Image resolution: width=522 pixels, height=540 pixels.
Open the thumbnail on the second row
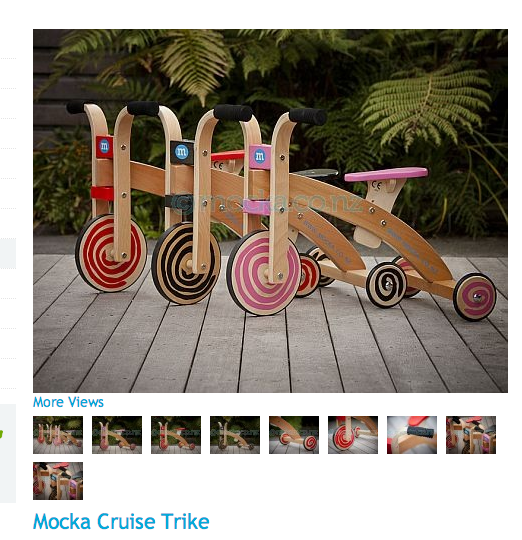click(x=58, y=481)
